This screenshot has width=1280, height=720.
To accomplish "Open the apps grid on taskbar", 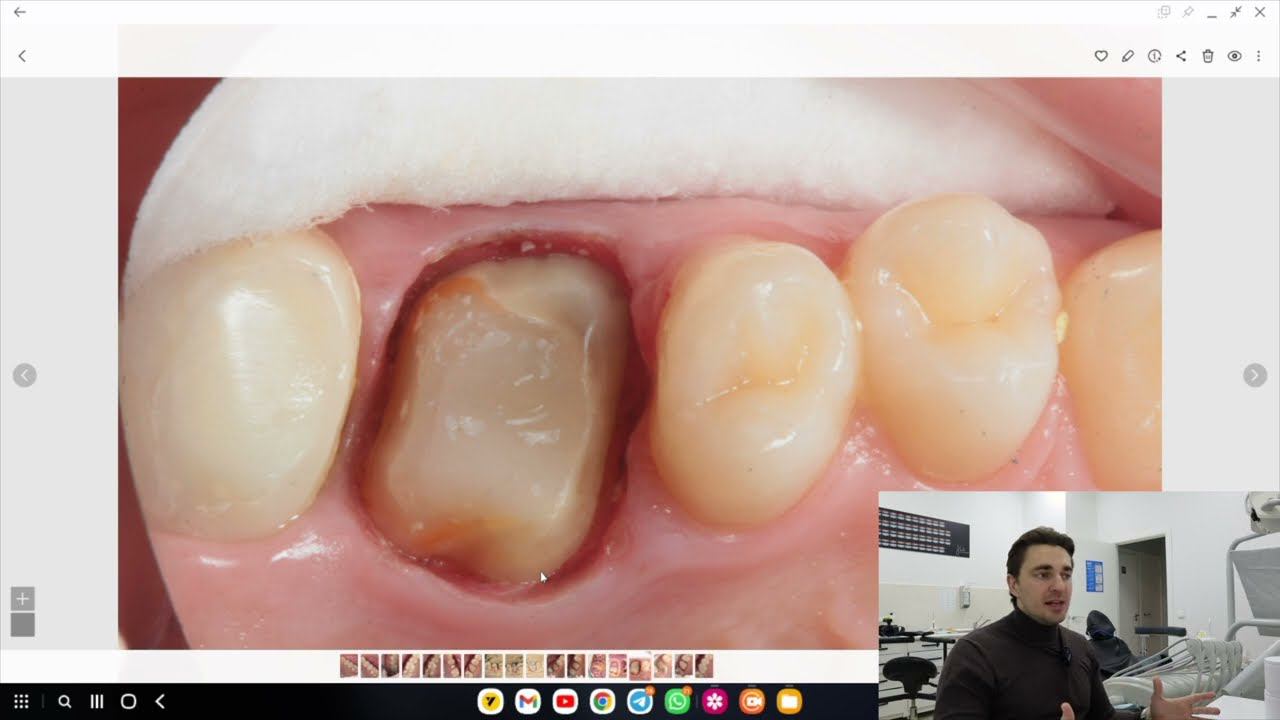I will (21, 702).
